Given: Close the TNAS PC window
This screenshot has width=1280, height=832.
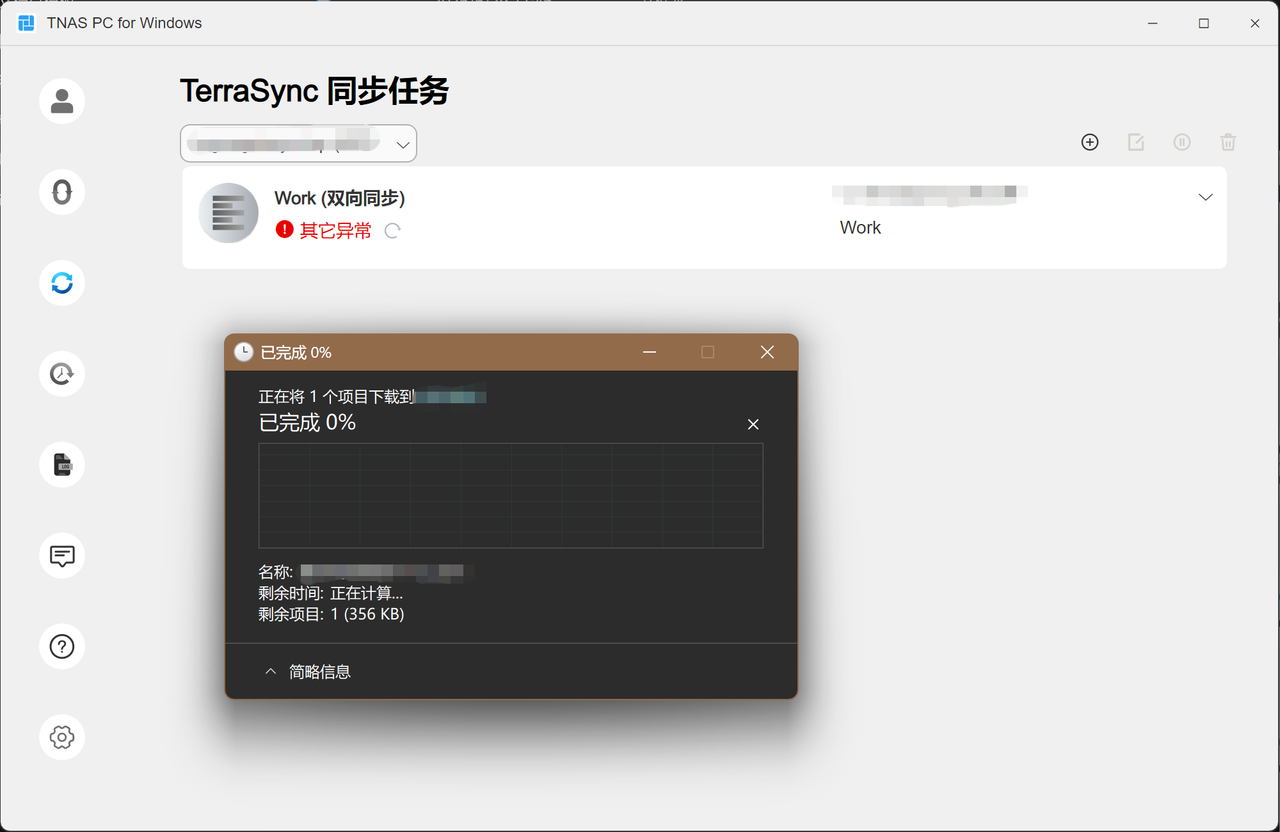Looking at the screenshot, I should pos(1255,23).
